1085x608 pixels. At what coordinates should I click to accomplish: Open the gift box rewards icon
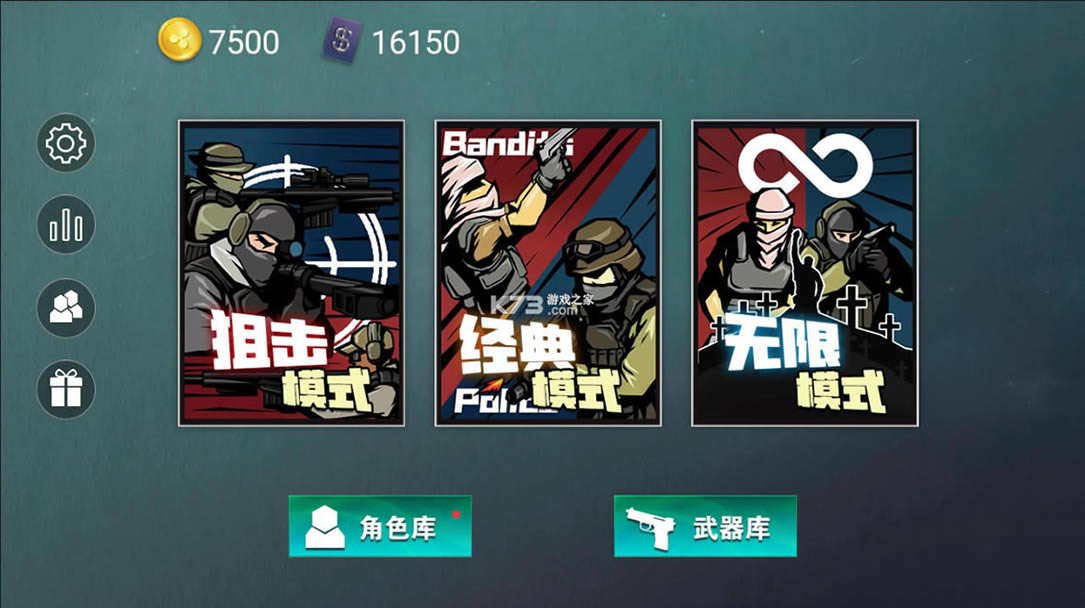[66, 389]
